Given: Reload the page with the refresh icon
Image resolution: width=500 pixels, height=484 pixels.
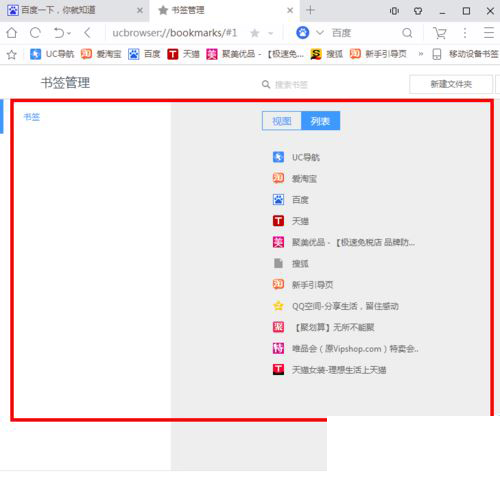Looking at the screenshot, I should point(35,33).
